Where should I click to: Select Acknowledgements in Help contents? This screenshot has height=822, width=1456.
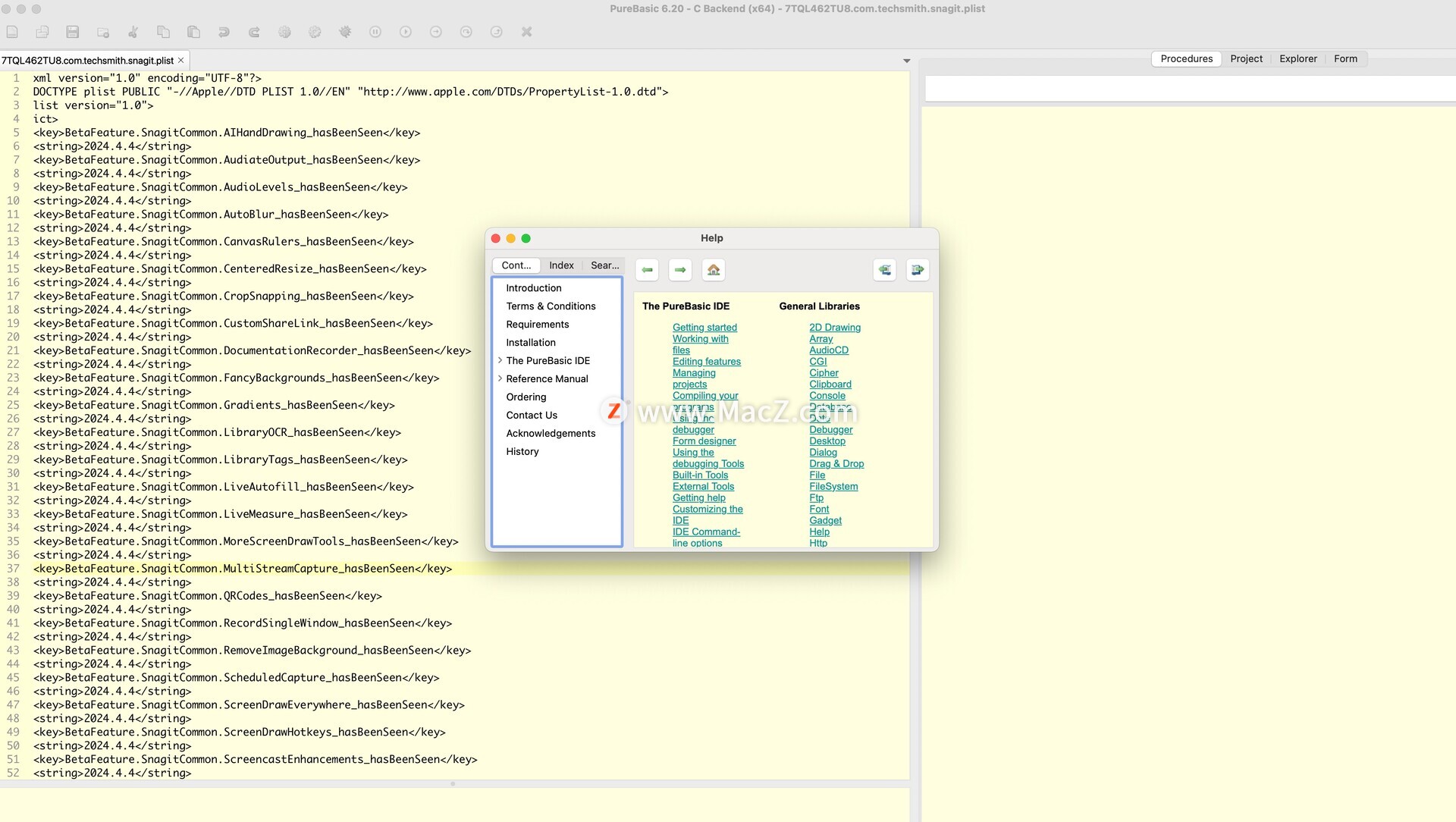click(x=551, y=434)
